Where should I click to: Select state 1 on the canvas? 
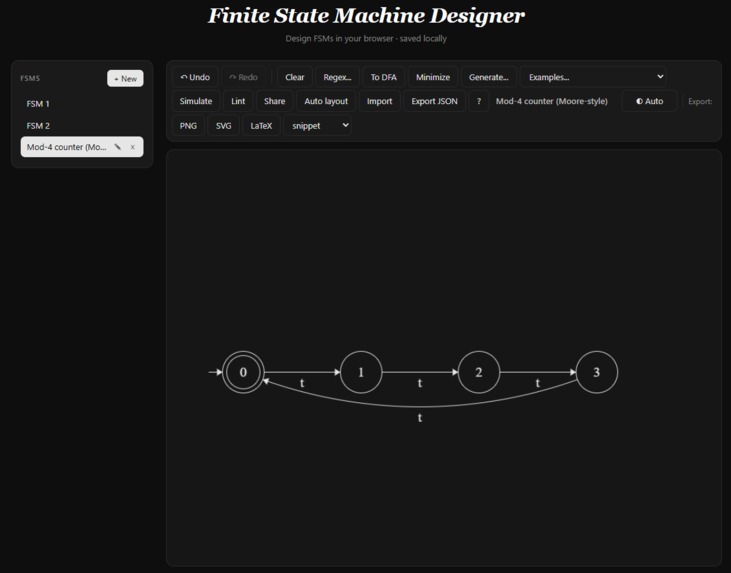pyautogui.click(x=361, y=372)
